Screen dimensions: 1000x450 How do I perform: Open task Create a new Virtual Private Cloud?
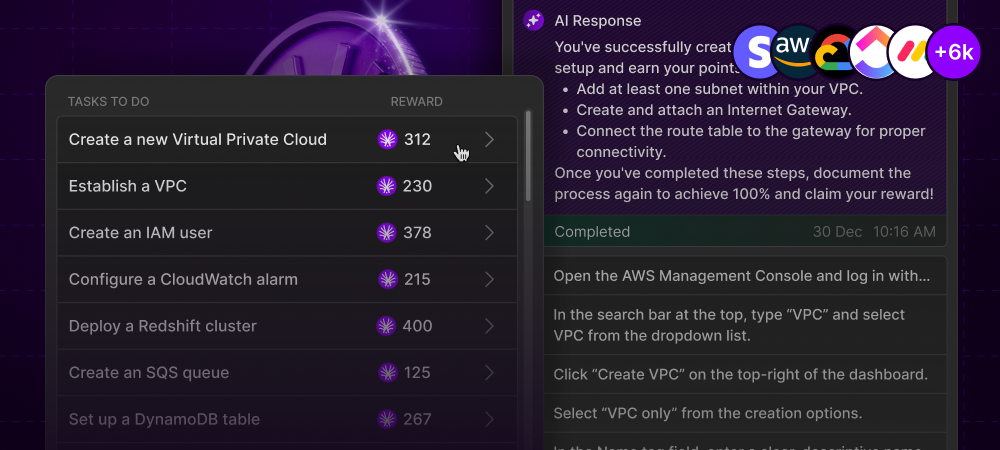[x=287, y=140]
